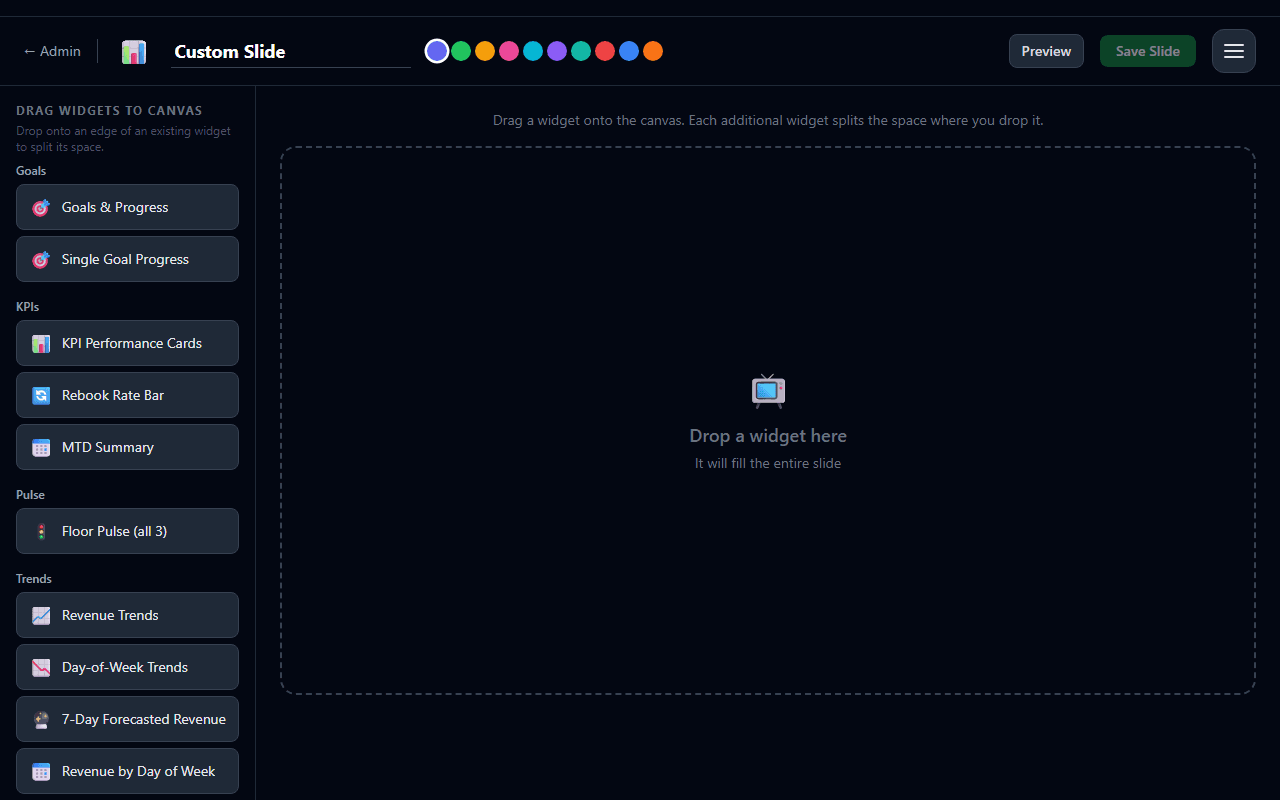
Task: Select the 7-Day Forecasted Revenue widget
Action: [127, 719]
